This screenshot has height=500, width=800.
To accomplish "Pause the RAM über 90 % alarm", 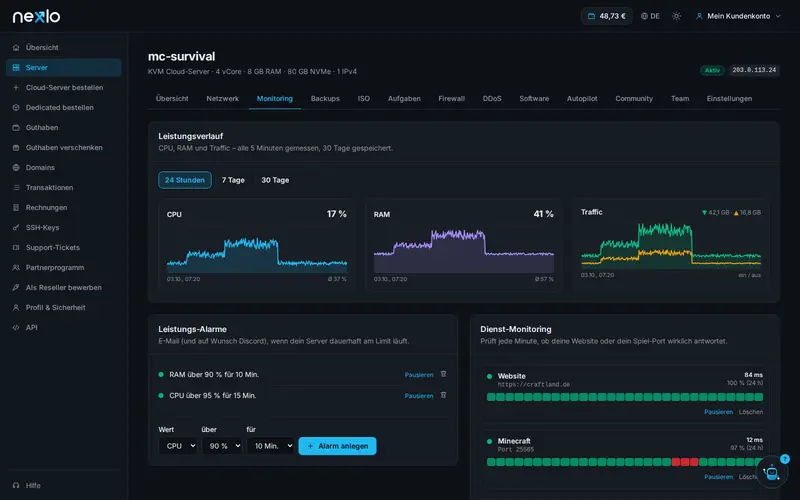I will 419,374.
